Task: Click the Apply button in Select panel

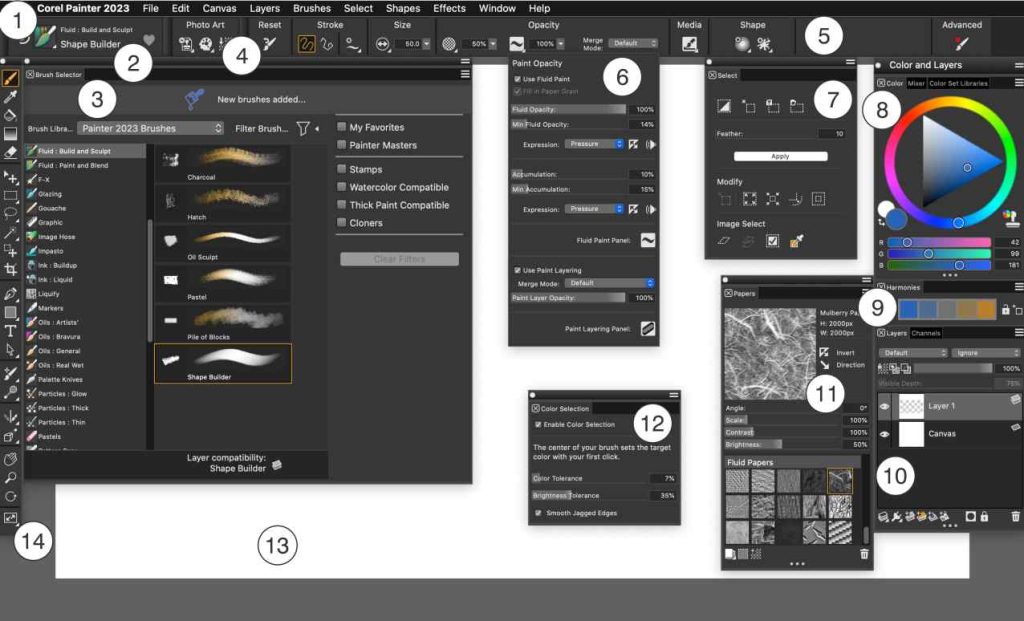Action: pos(780,156)
